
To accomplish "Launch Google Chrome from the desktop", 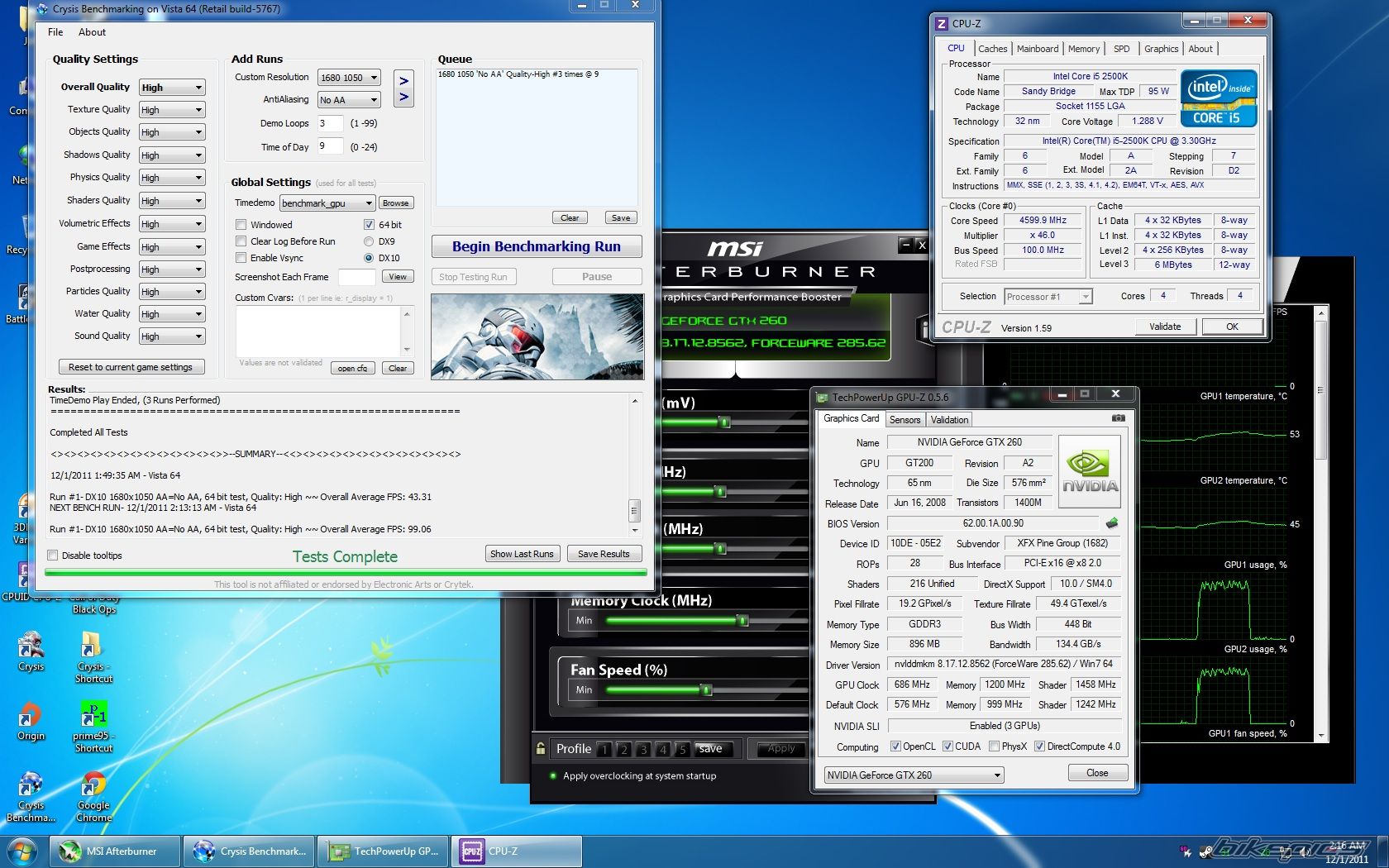I will pyautogui.click(x=93, y=796).
